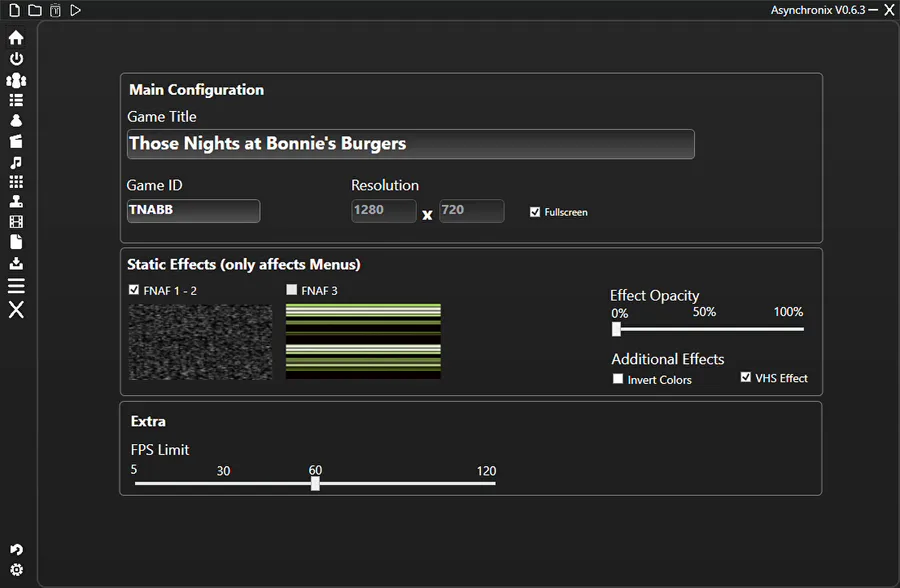The image size is (900, 588).
Task: Click the 50% label on opacity slider
Action: 704,312
